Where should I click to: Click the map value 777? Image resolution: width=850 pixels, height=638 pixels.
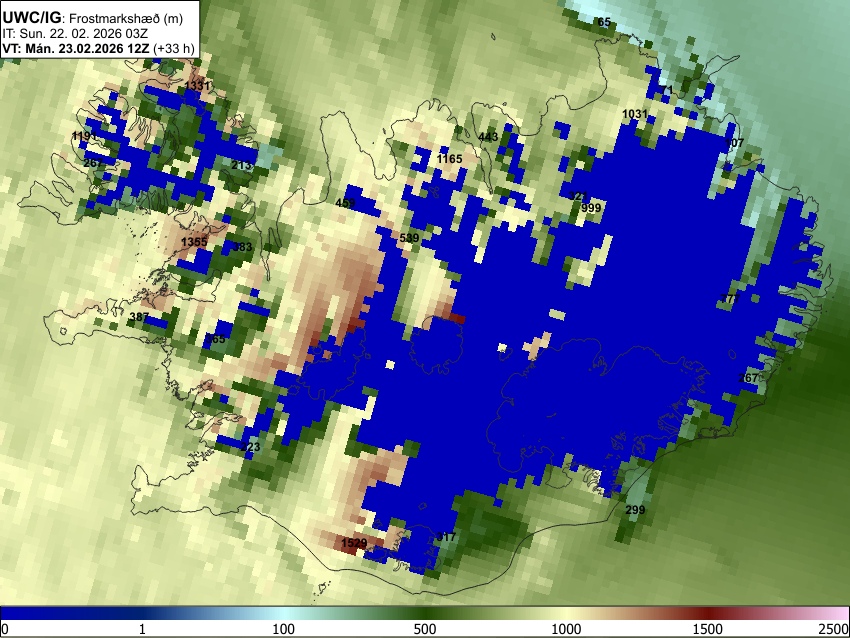pyautogui.click(x=730, y=299)
